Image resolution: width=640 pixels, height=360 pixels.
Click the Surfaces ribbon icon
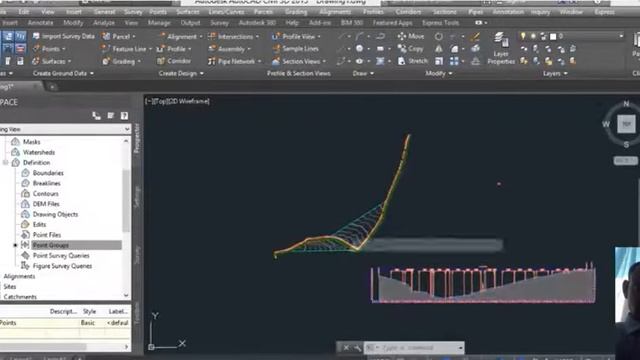click(36, 61)
